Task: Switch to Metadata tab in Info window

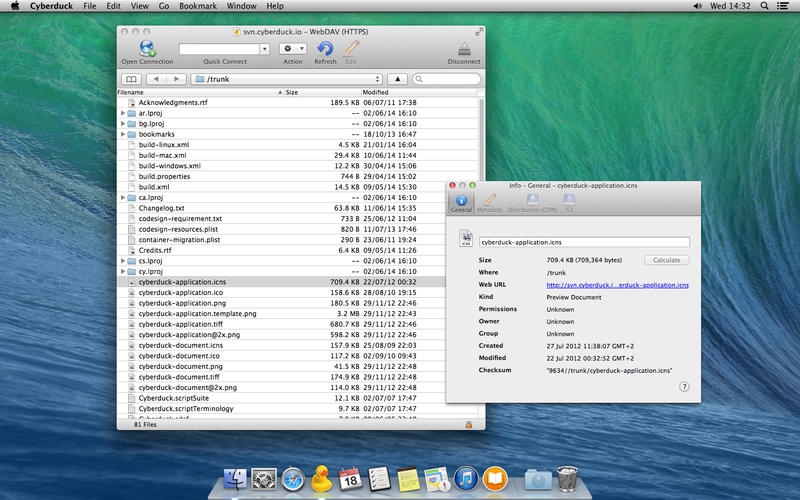Action: point(489,203)
